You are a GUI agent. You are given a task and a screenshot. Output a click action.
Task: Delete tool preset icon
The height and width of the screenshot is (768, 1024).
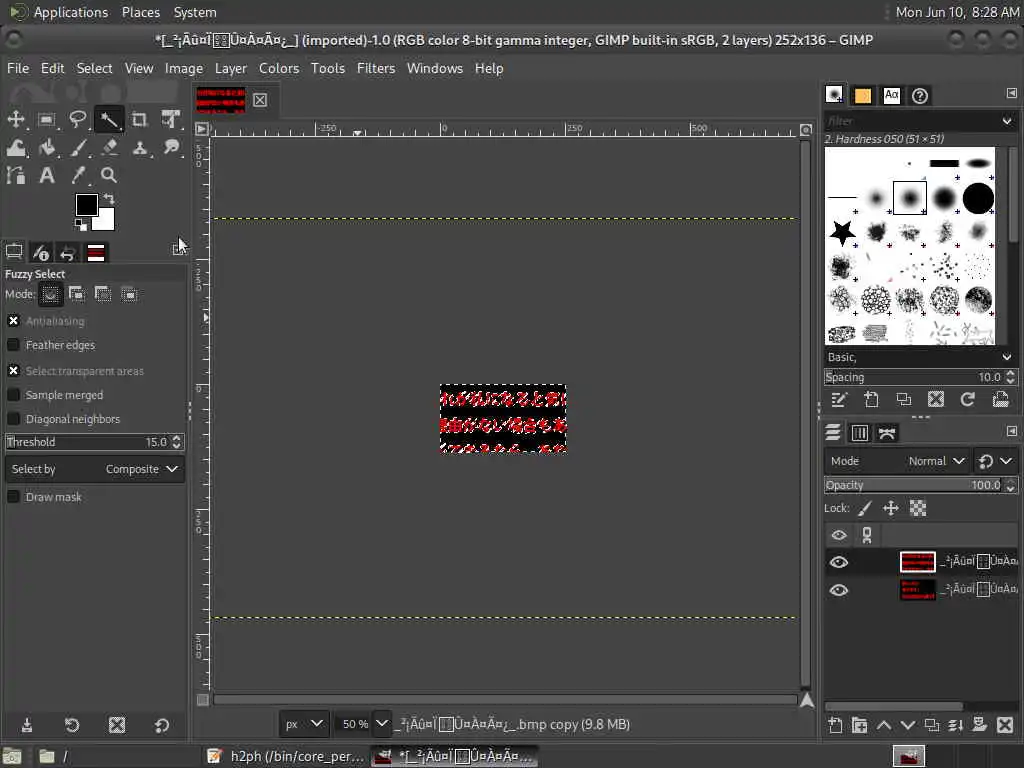tap(117, 725)
